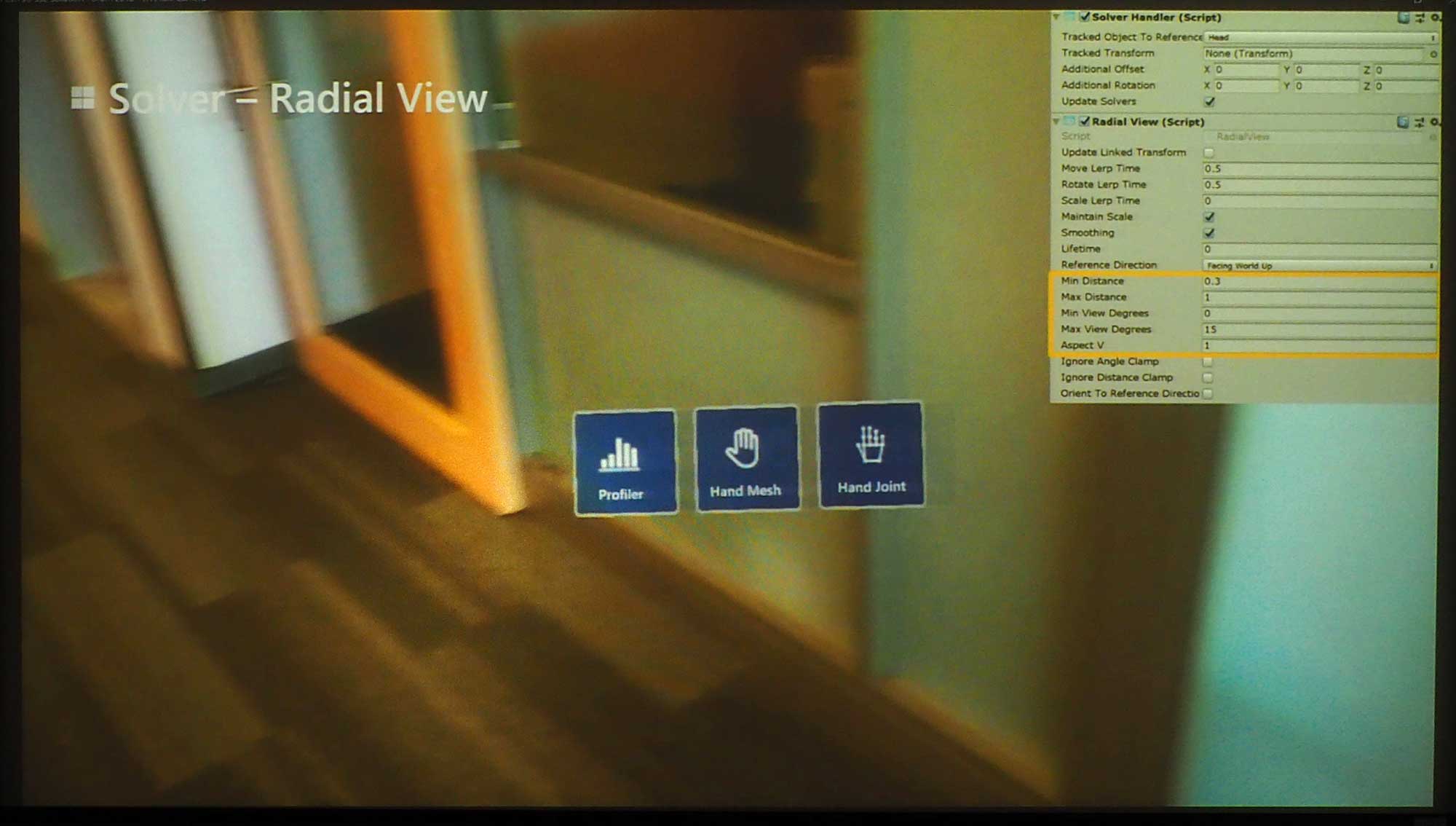Open Radial View help reference icon
The height and width of the screenshot is (826, 1456).
pyautogui.click(x=1403, y=122)
